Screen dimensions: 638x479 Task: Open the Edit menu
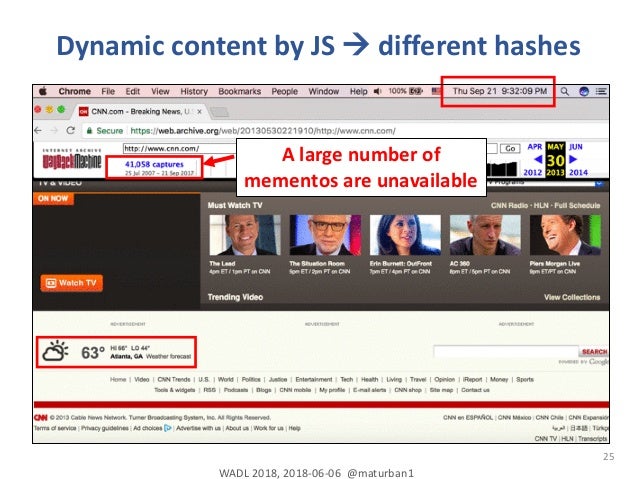pos(133,91)
